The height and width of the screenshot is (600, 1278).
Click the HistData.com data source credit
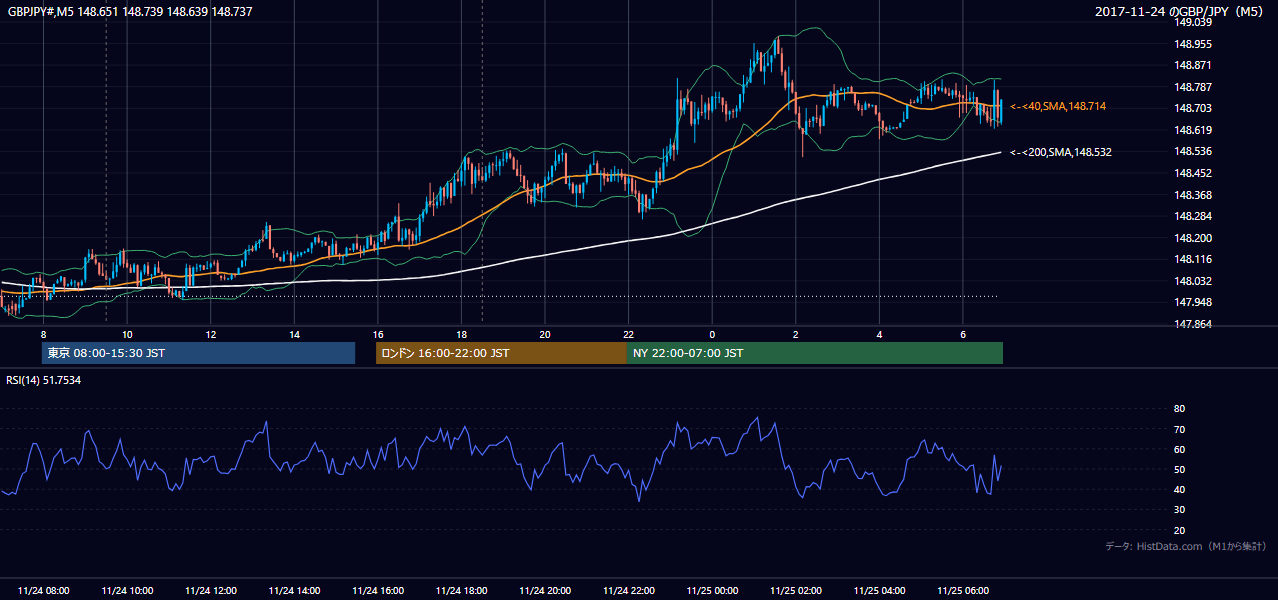coord(1186,546)
